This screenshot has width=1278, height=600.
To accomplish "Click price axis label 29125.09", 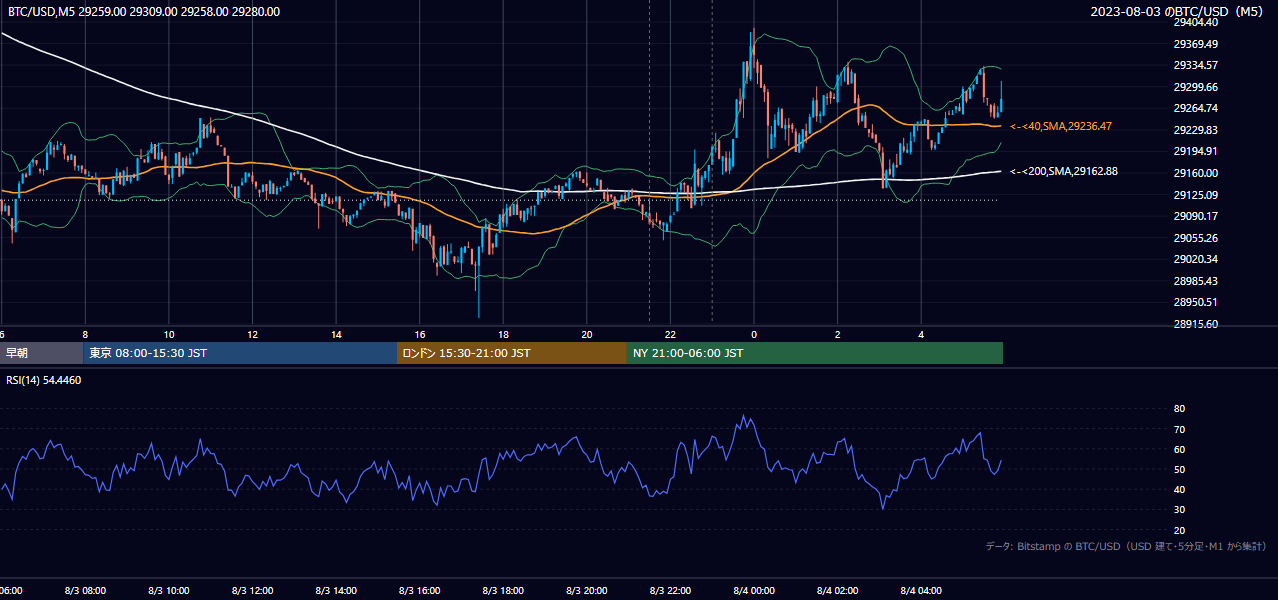I will pyautogui.click(x=1195, y=195).
